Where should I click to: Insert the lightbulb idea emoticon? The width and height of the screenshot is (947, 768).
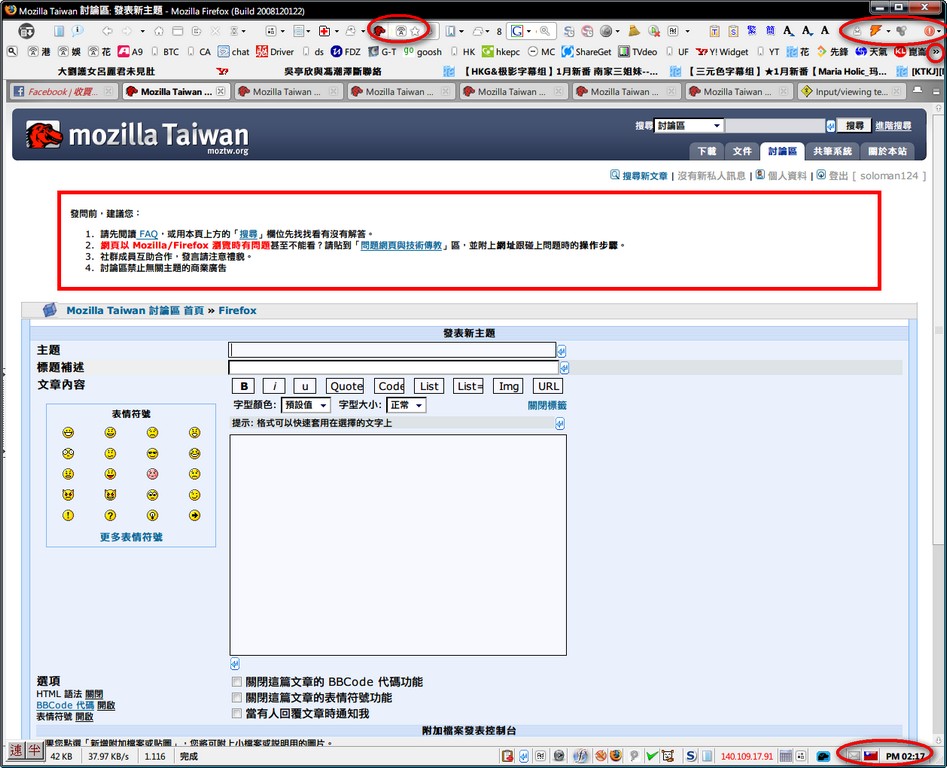click(x=152, y=516)
